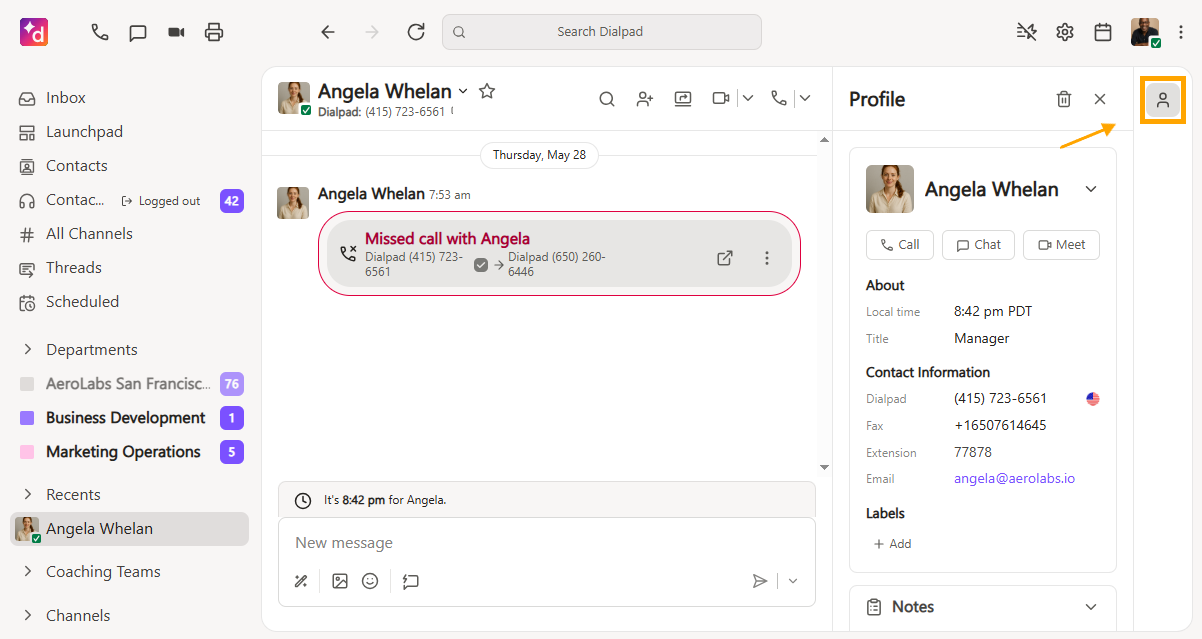Expand Angela Whelan profile card chevron
The width and height of the screenshot is (1202, 639).
pyautogui.click(x=1091, y=189)
